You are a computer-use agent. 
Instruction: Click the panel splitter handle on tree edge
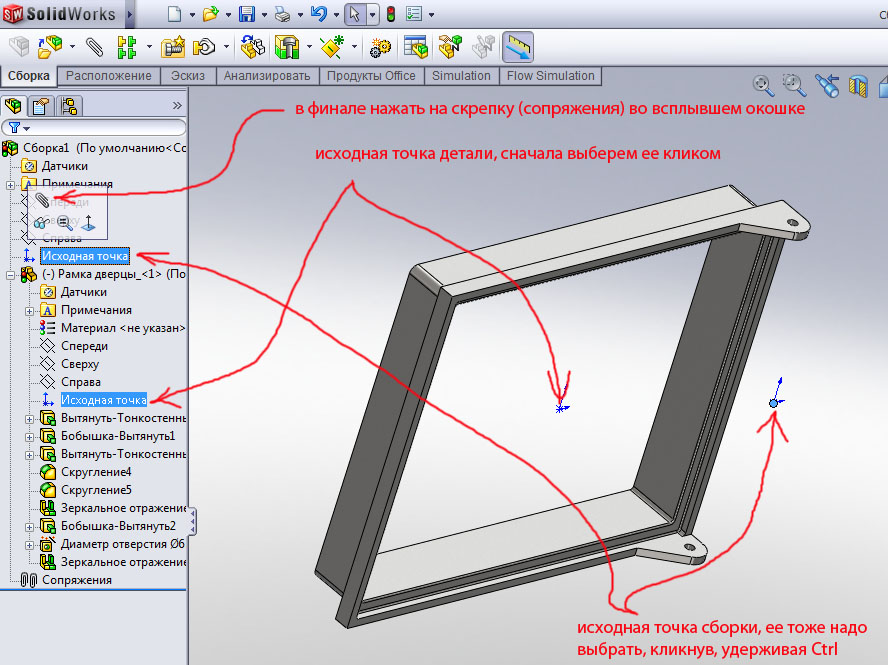pyautogui.click(x=193, y=520)
